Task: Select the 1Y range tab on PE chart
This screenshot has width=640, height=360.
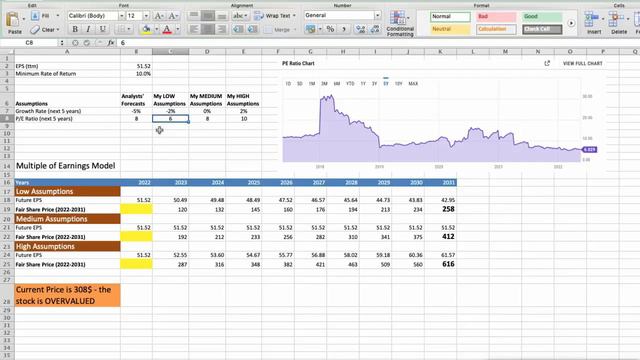Action: coord(362,84)
